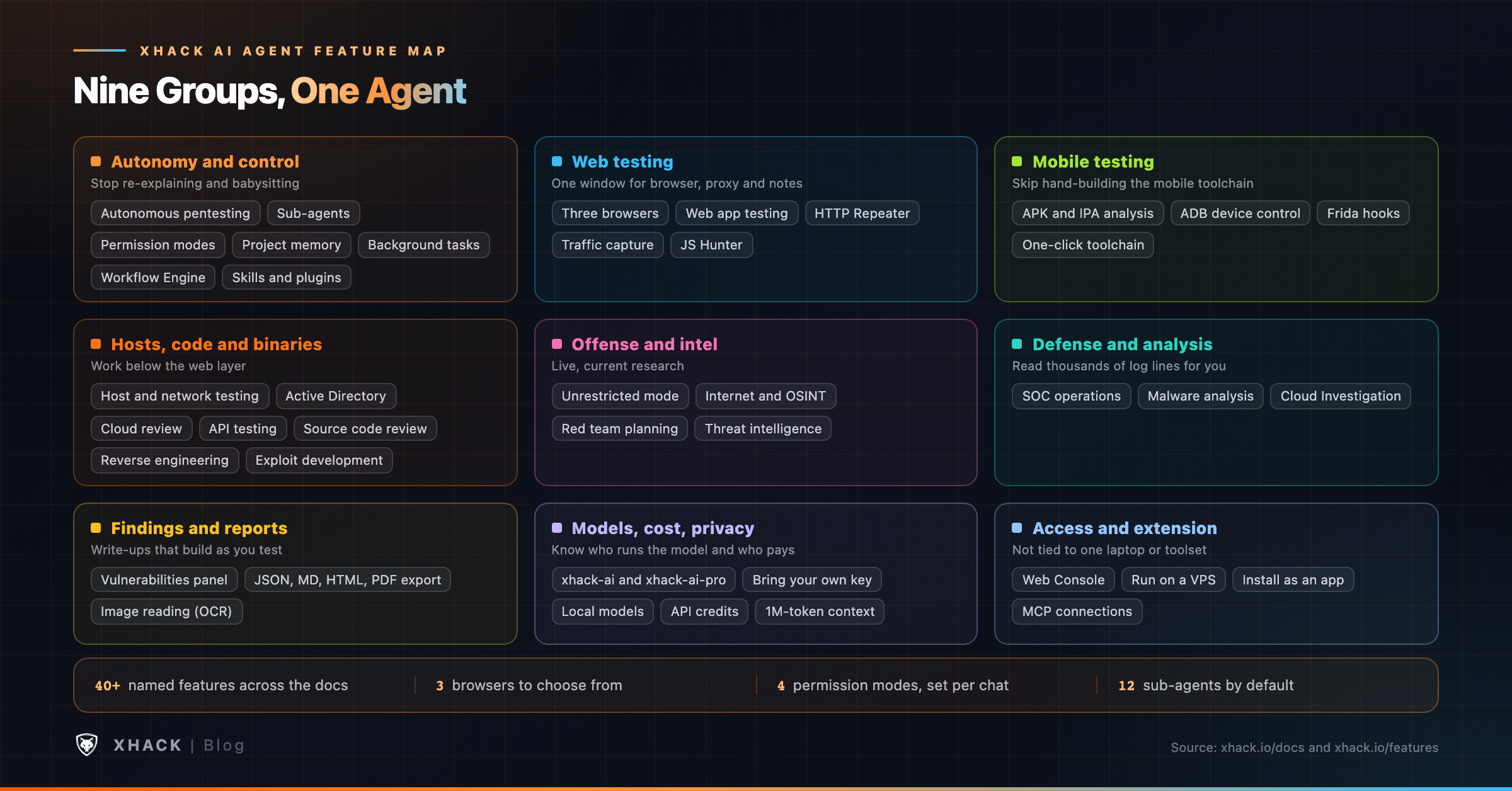Viewport: 1512px width, 791px height.
Task: Click the Cloud Investigation pill
Action: [x=1341, y=396]
